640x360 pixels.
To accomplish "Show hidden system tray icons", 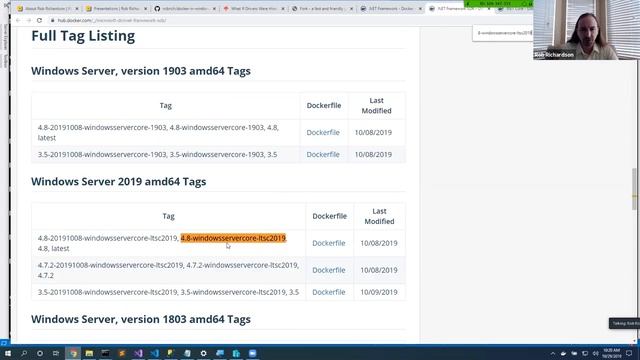I will point(553,353).
